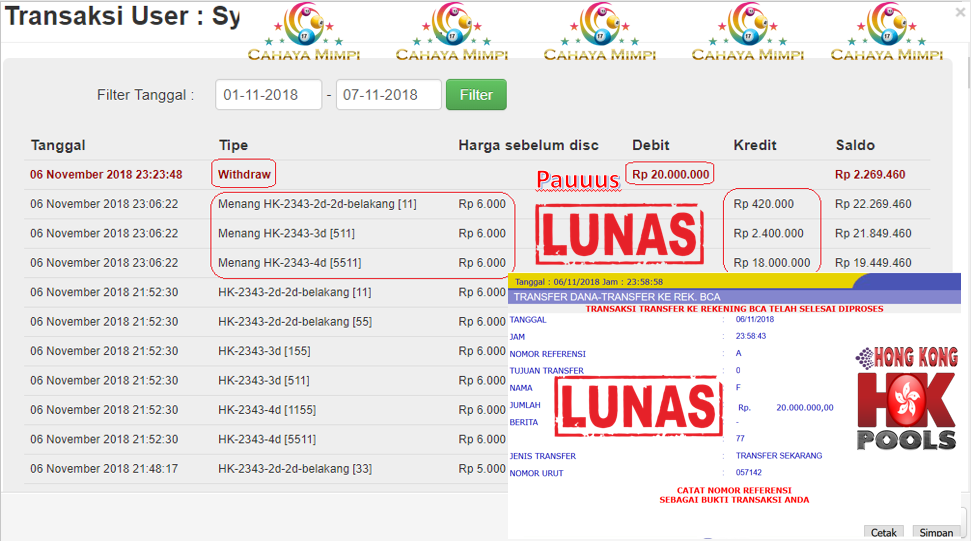Click the Saldo column header
The height and width of the screenshot is (541, 971).
(x=855, y=145)
